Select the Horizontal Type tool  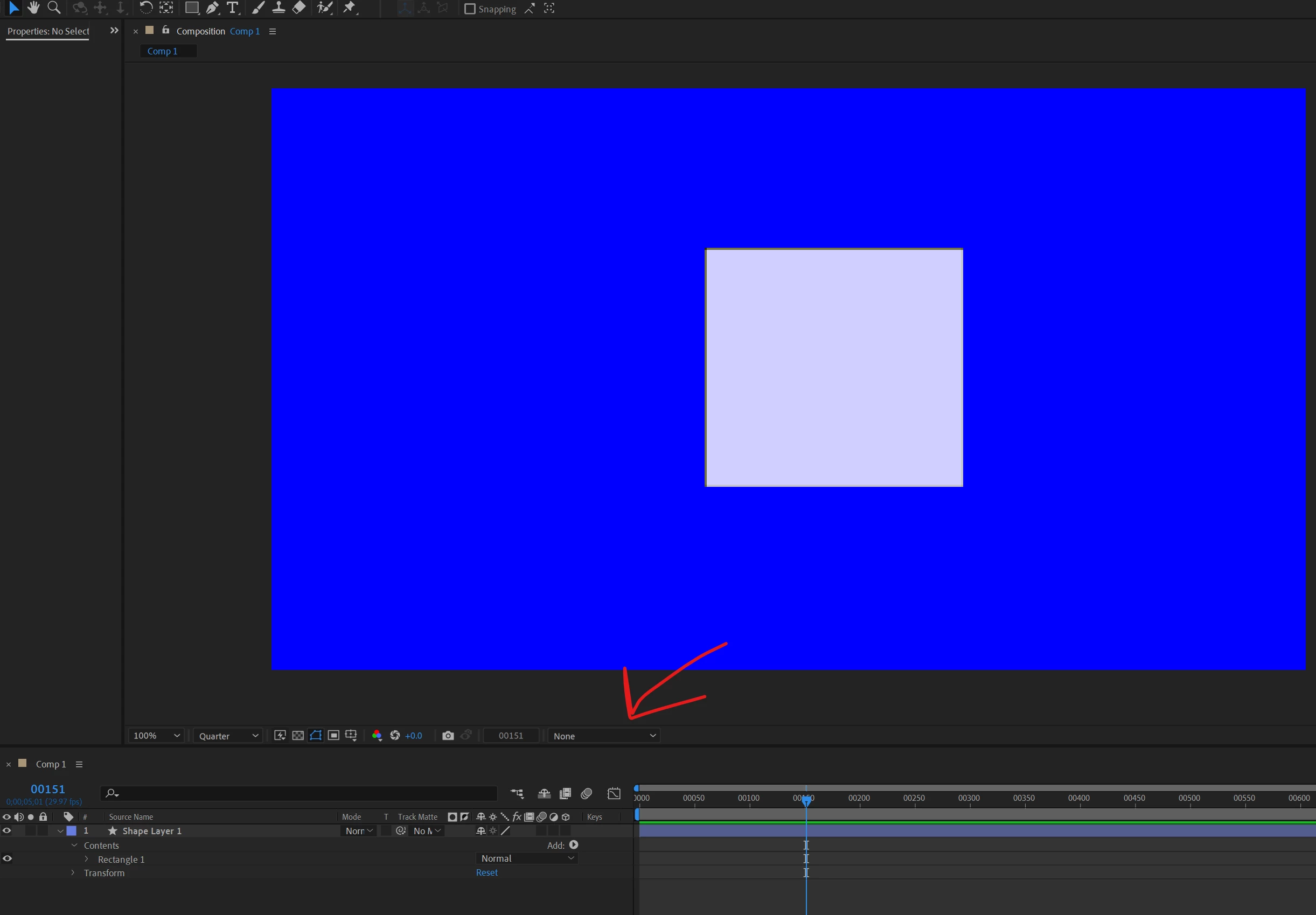coord(232,8)
